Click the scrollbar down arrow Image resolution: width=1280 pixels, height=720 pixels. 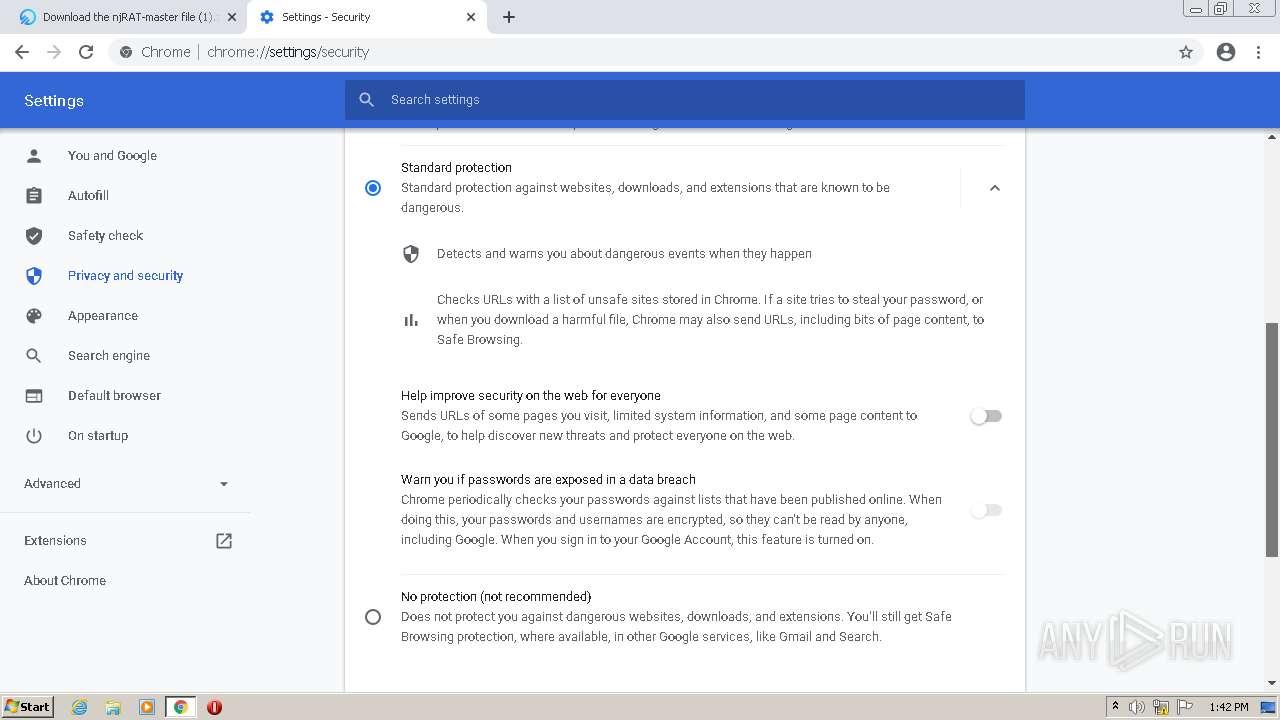(x=1272, y=684)
